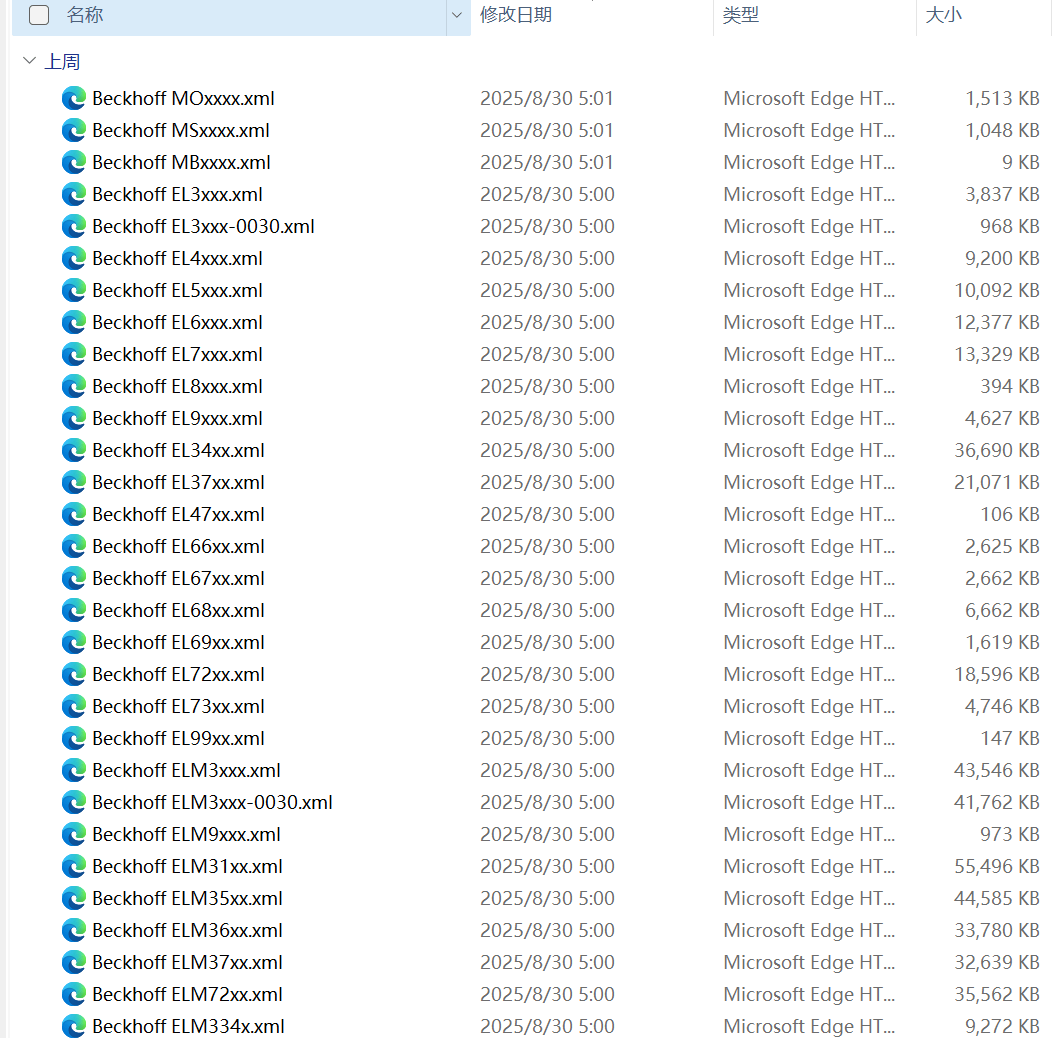Click the 36,690 KB size value
The width and height of the screenshot is (1059, 1038).
[997, 450]
